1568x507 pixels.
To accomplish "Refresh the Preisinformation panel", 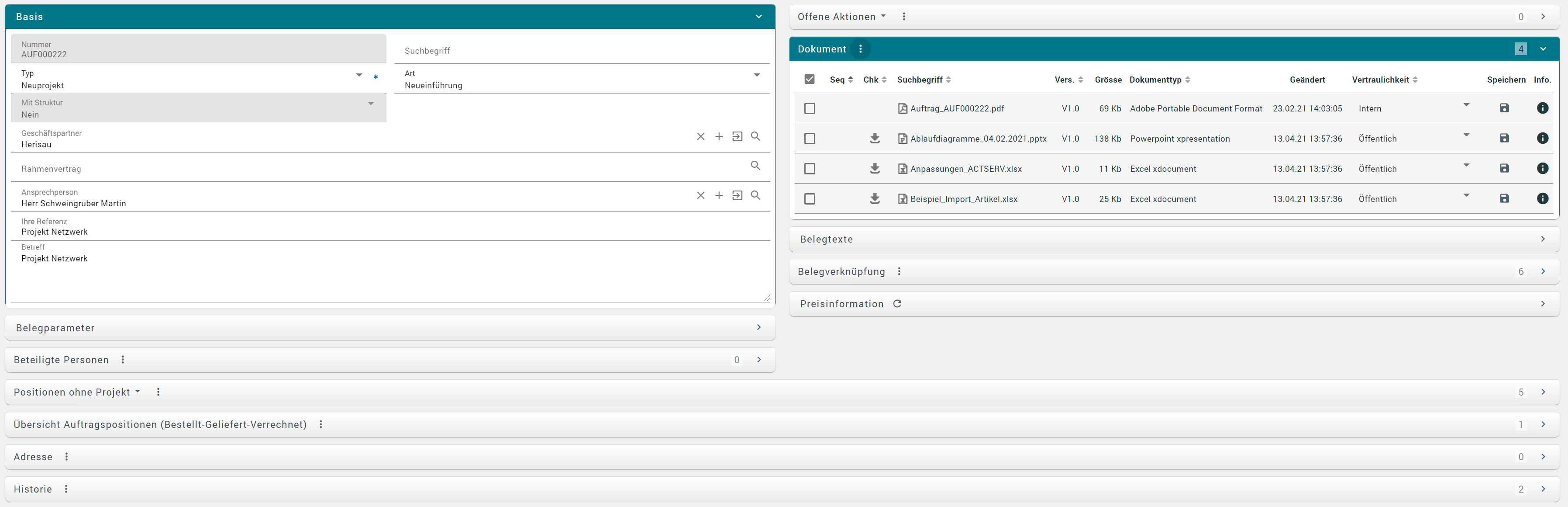I will [896, 303].
